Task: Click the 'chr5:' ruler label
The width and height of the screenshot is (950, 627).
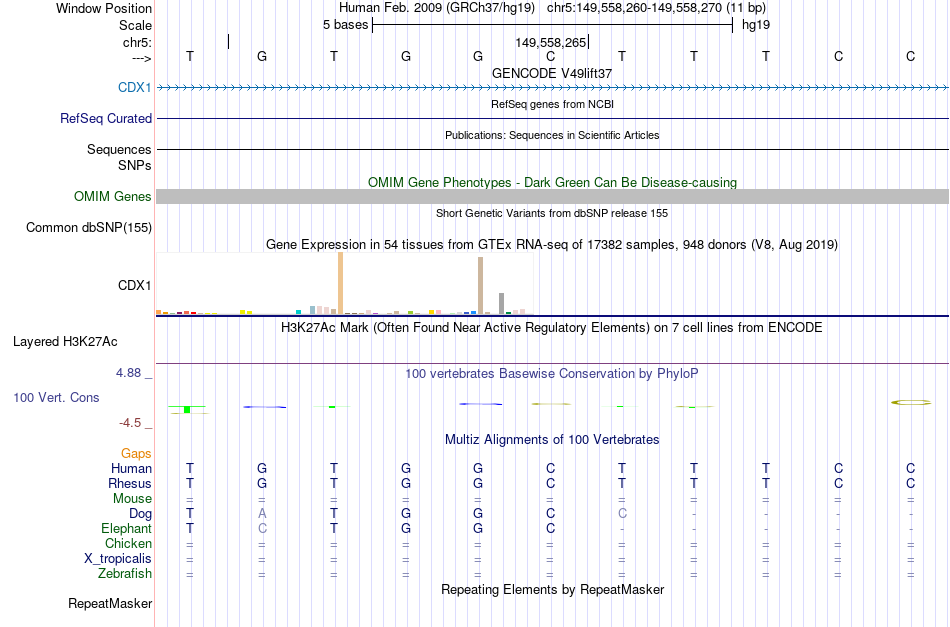Action: 137,42
